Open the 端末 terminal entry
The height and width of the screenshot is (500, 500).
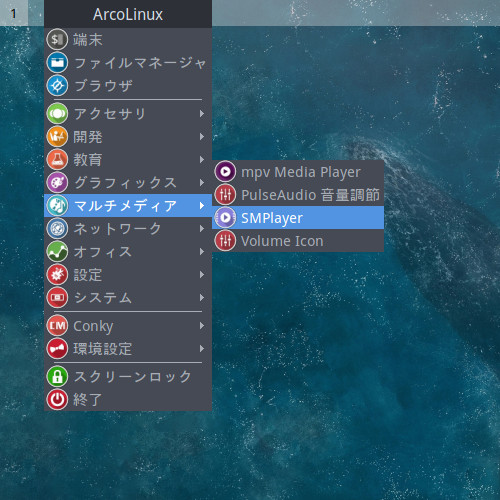tap(128, 39)
